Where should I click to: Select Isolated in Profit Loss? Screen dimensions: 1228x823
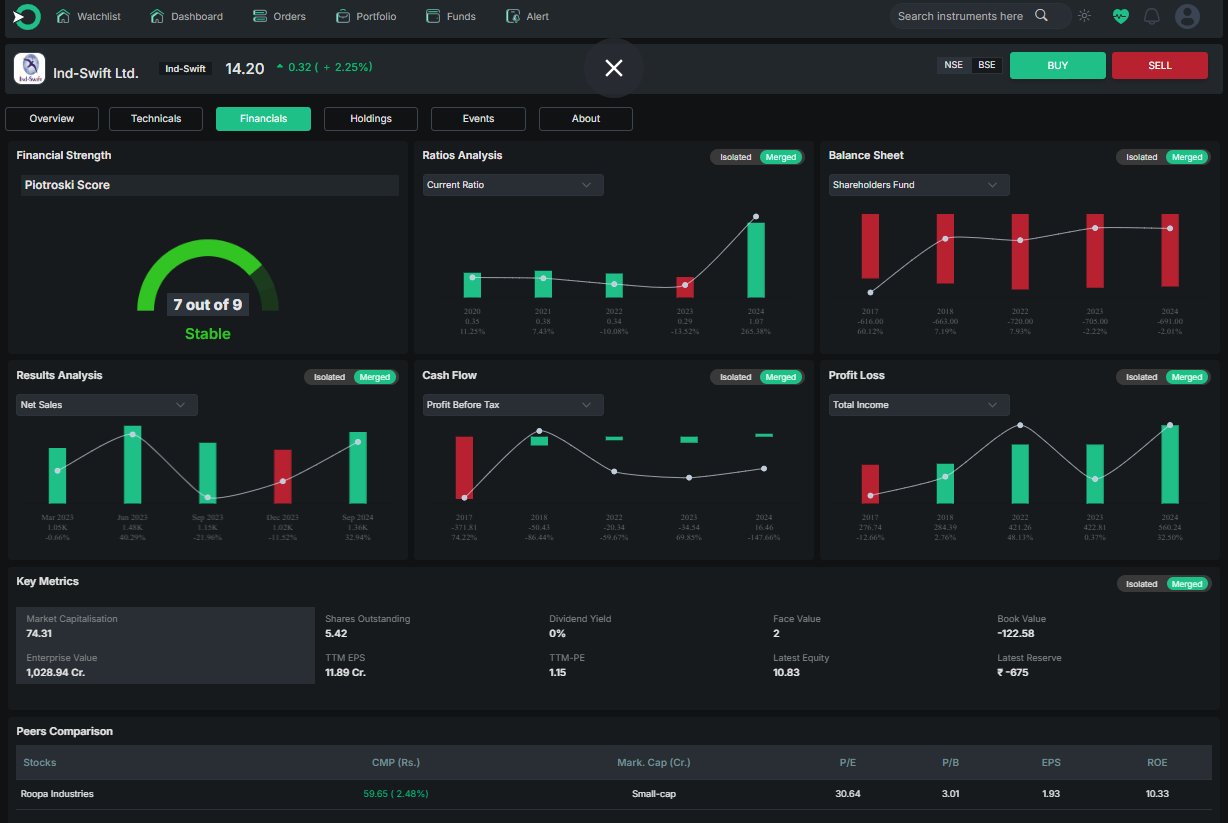(x=1142, y=377)
